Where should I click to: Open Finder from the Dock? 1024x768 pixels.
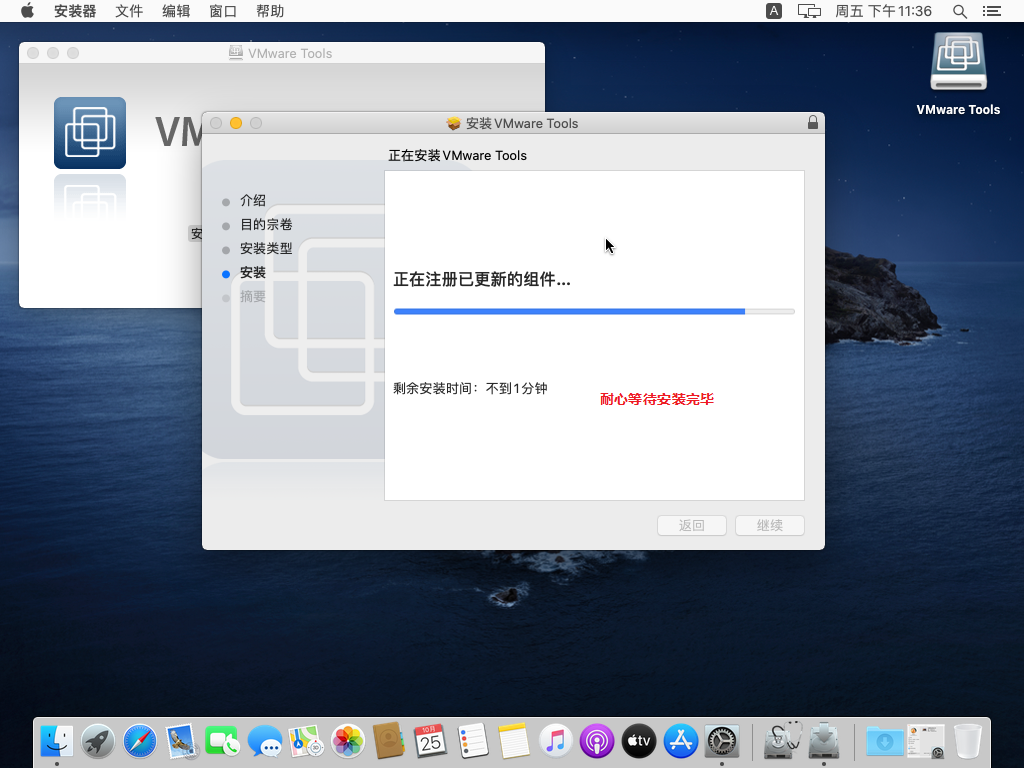[x=57, y=741]
